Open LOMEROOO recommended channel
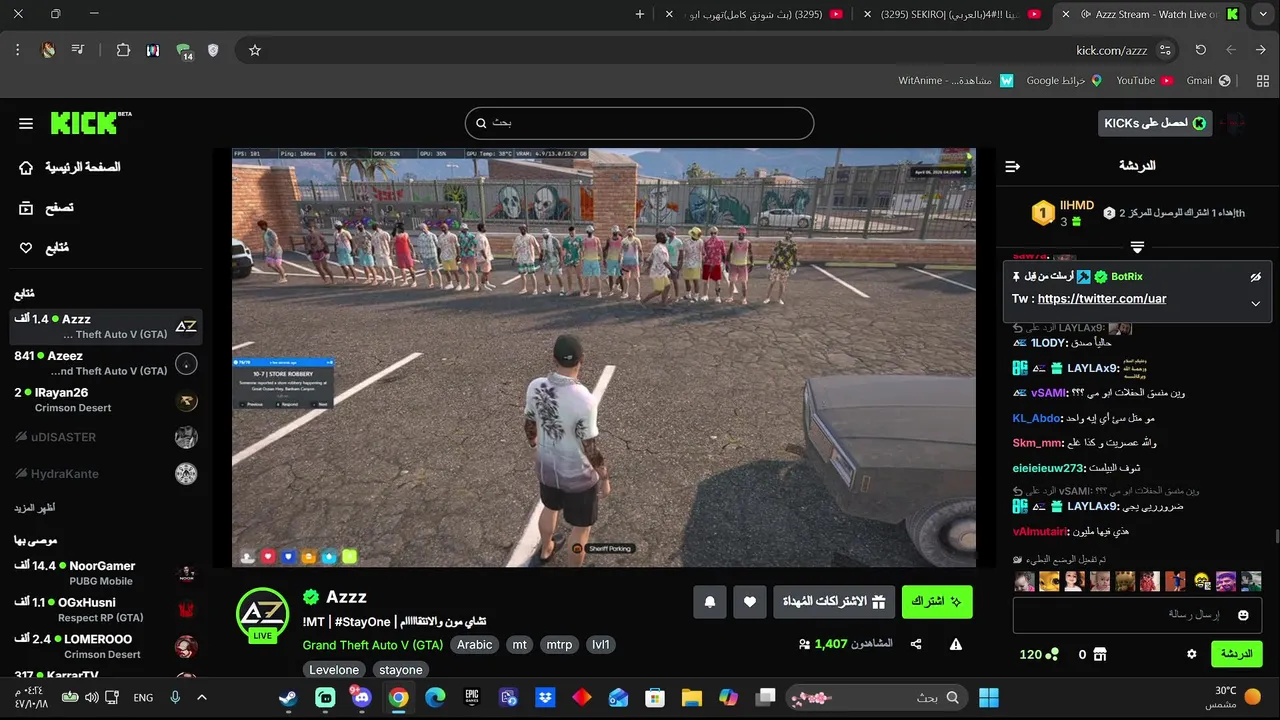The image size is (1280, 720). pos(106,646)
